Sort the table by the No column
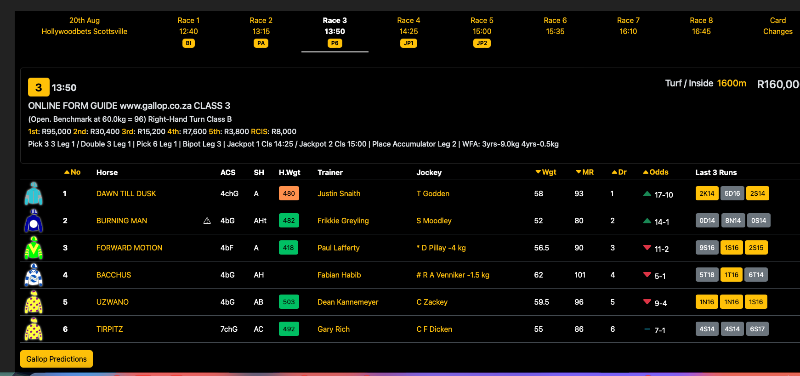The height and width of the screenshot is (376, 800). coord(72,172)
